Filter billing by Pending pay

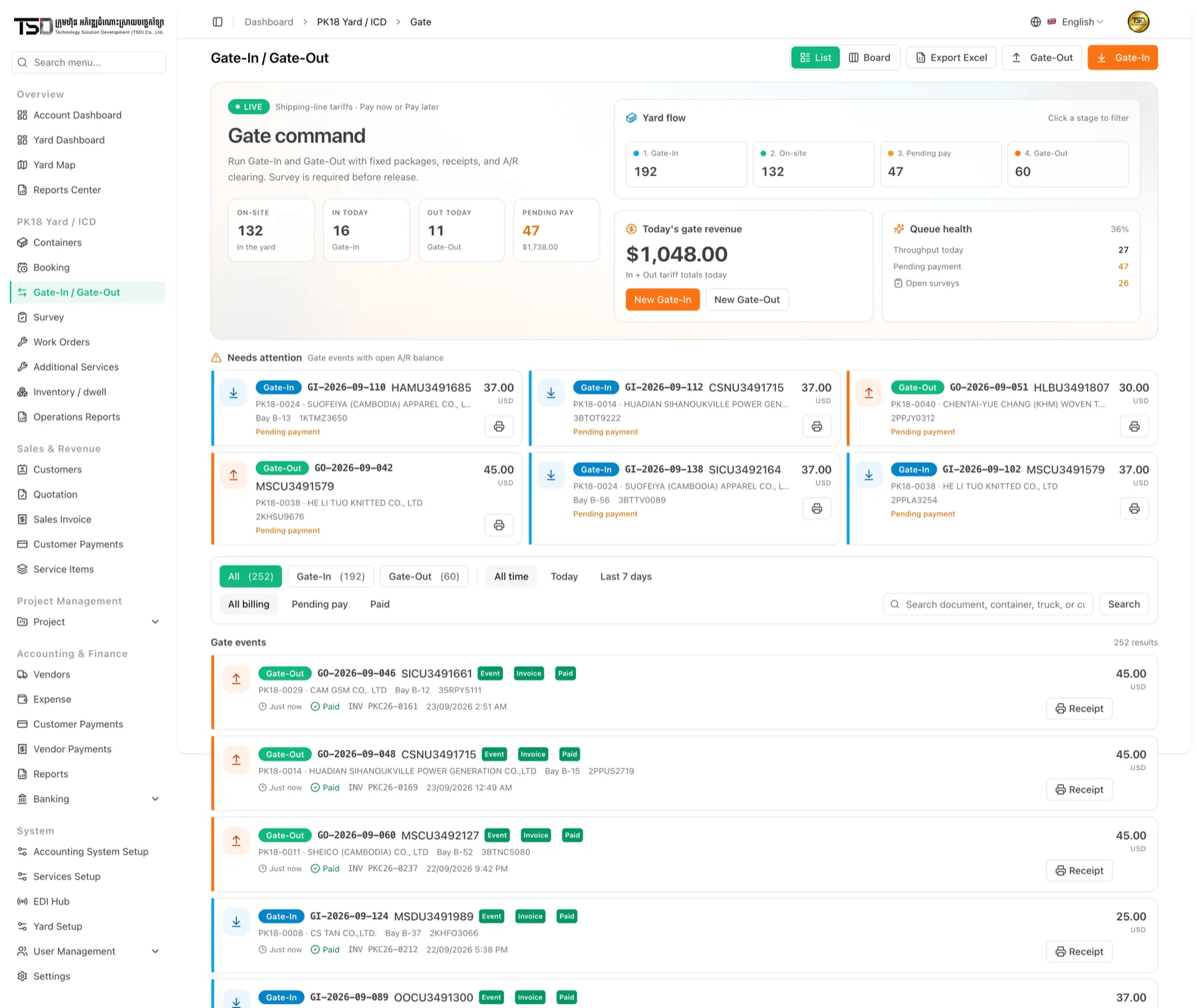pos(320,604)
